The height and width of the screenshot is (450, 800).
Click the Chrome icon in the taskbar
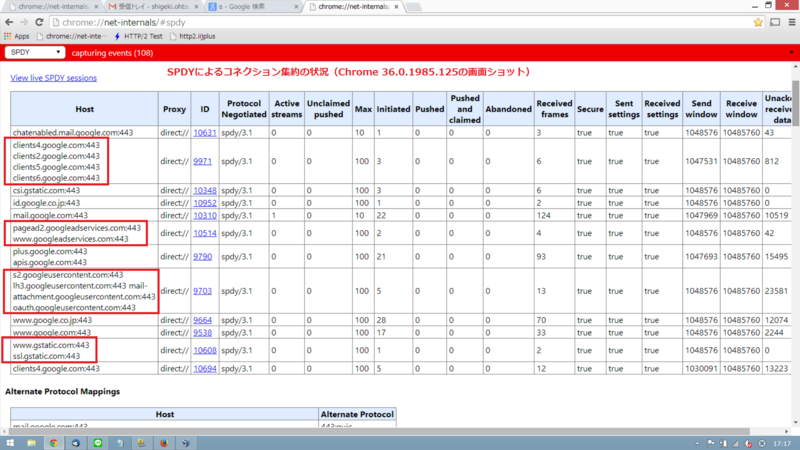(x=54, y=443)
